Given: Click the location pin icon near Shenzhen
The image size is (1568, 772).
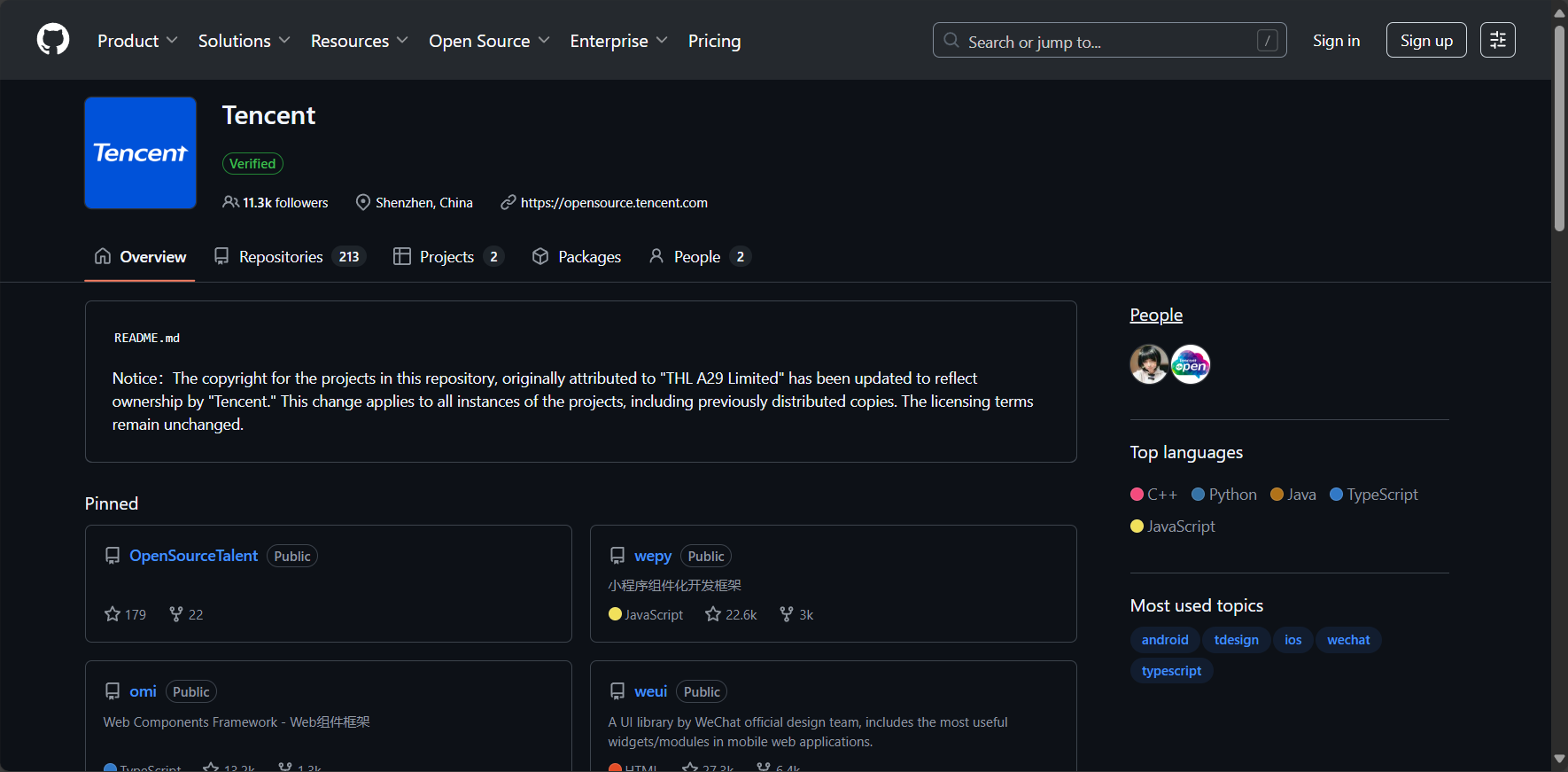Looking at the screenshot, I should click(x=363, y=202).
